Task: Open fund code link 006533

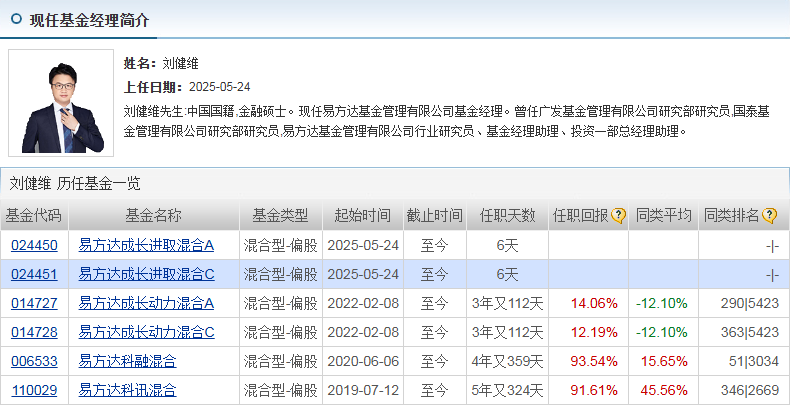Action: [x=34, y=361]
